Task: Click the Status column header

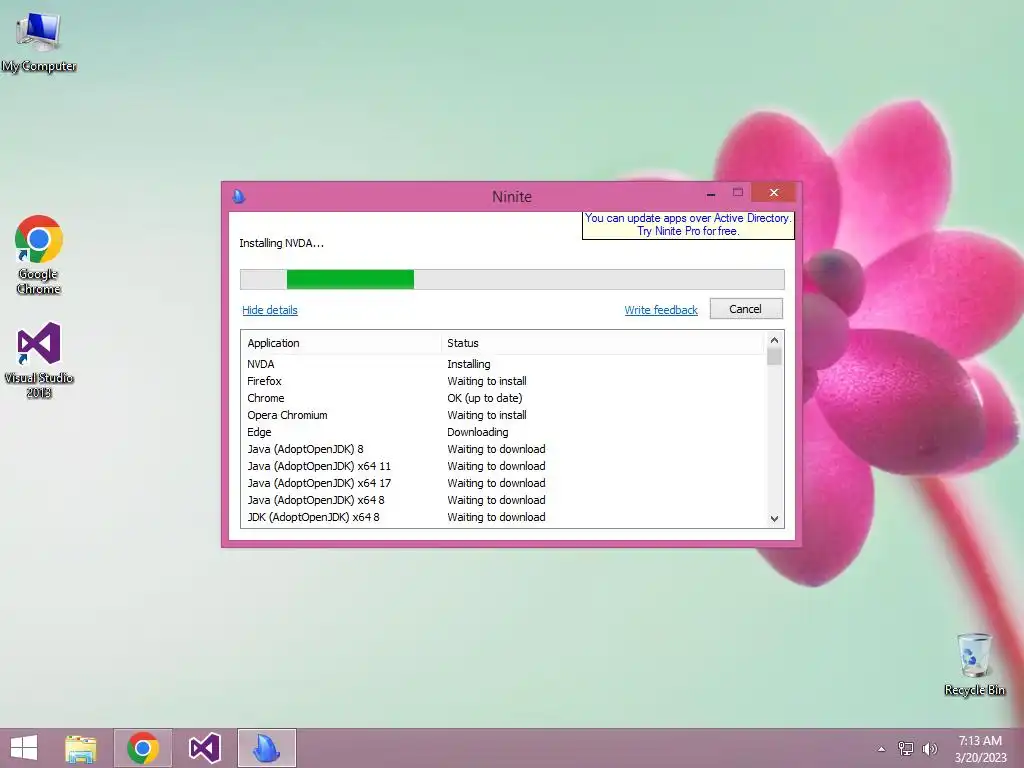Action: coord(602,343)
